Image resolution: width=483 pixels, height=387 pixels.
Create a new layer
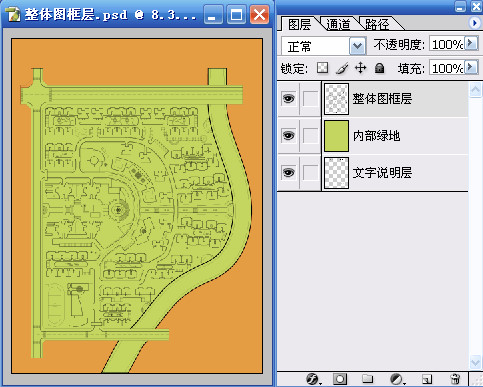(x=427, y=379)
